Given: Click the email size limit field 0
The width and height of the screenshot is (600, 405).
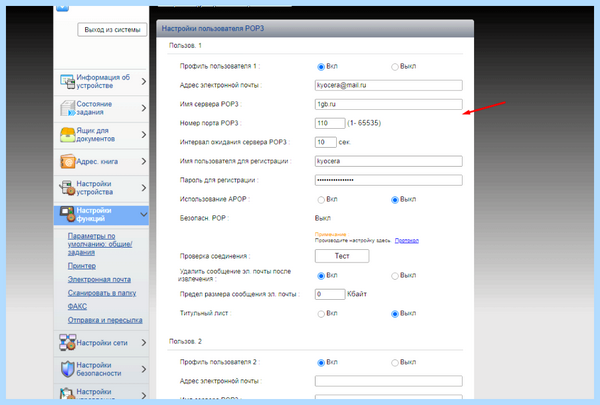Looking at the screenshot, I should pos(330,294).
